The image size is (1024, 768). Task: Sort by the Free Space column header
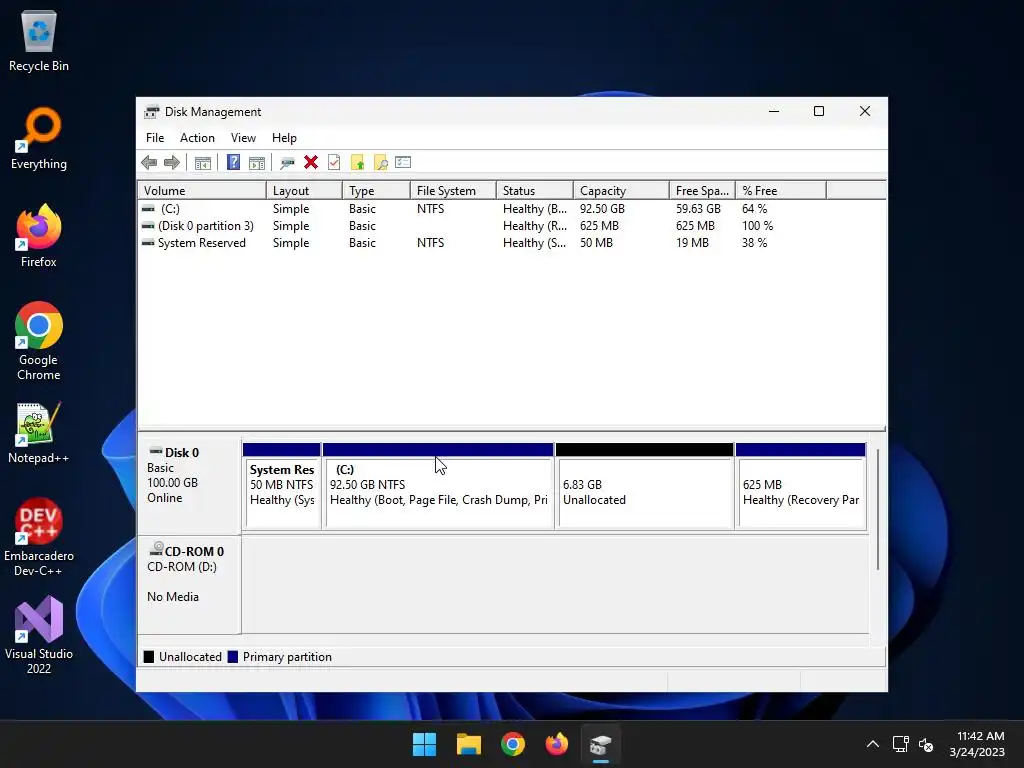702,191
